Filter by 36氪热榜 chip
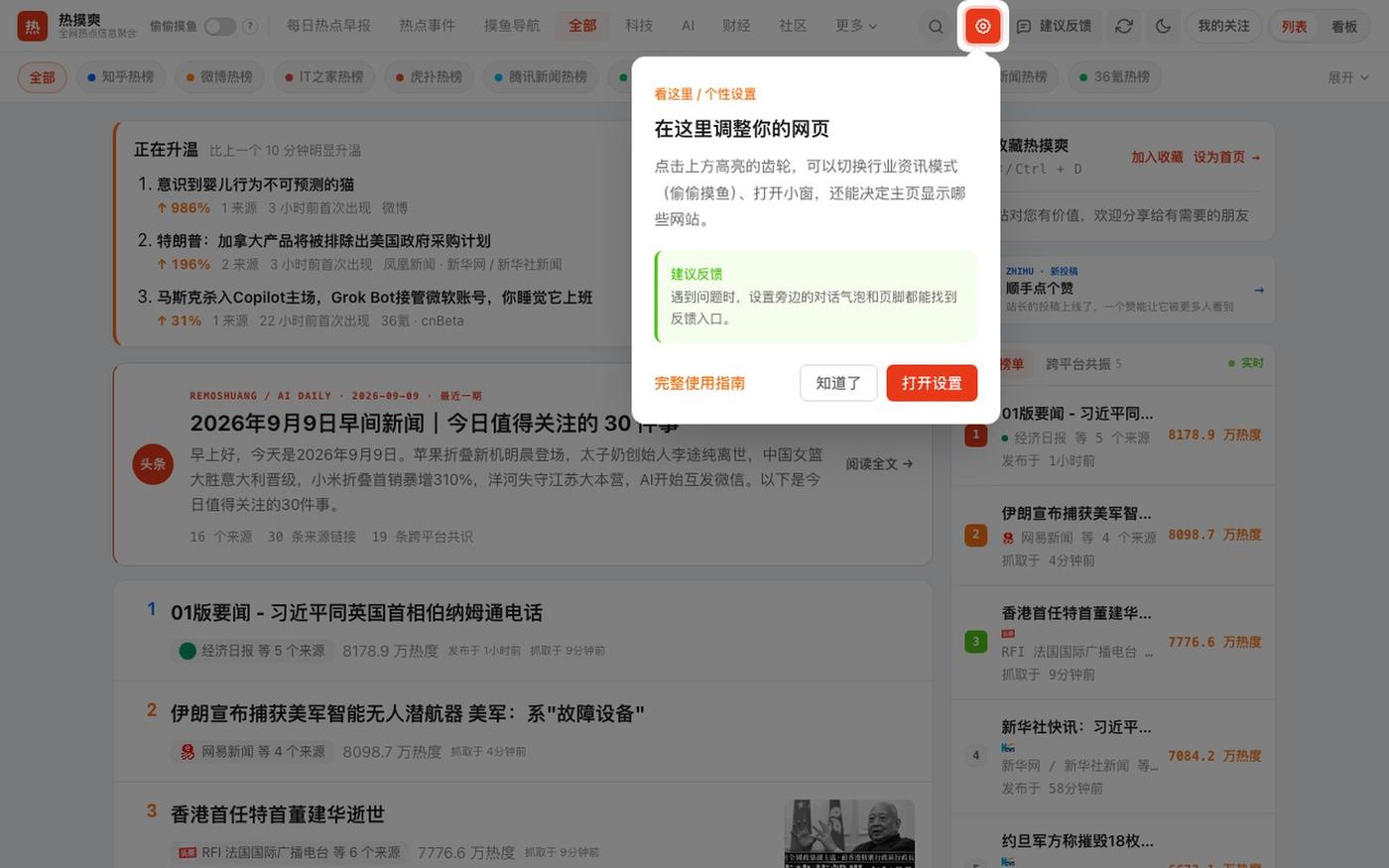 (1115, 77)
